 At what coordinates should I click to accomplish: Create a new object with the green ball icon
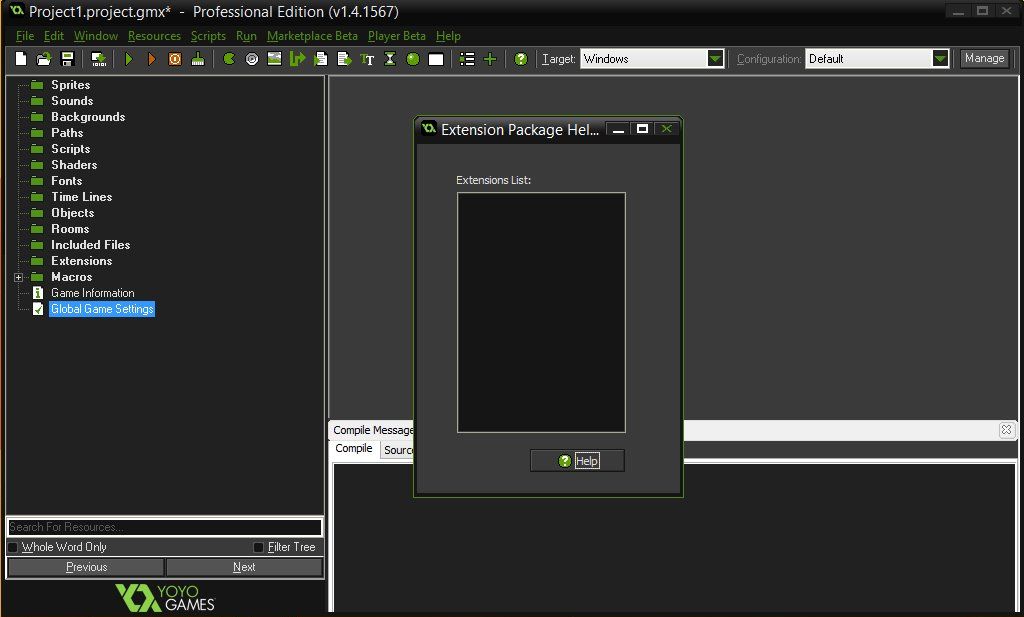click(411, 60)
